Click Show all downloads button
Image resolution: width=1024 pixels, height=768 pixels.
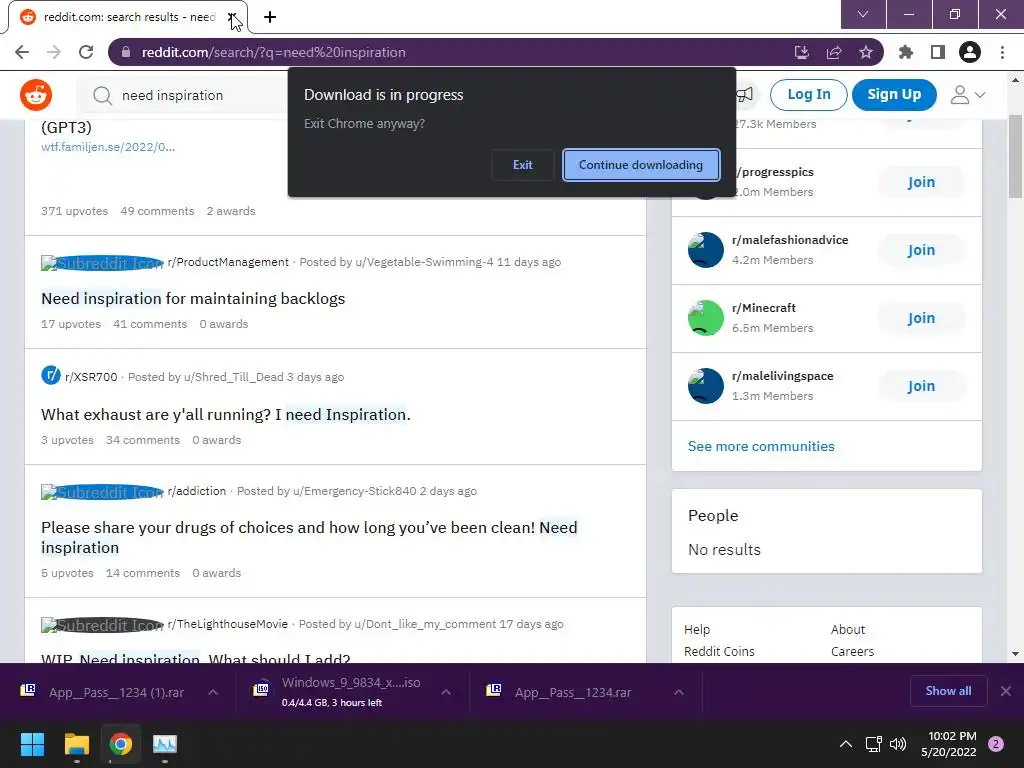(x=948, y=691)
